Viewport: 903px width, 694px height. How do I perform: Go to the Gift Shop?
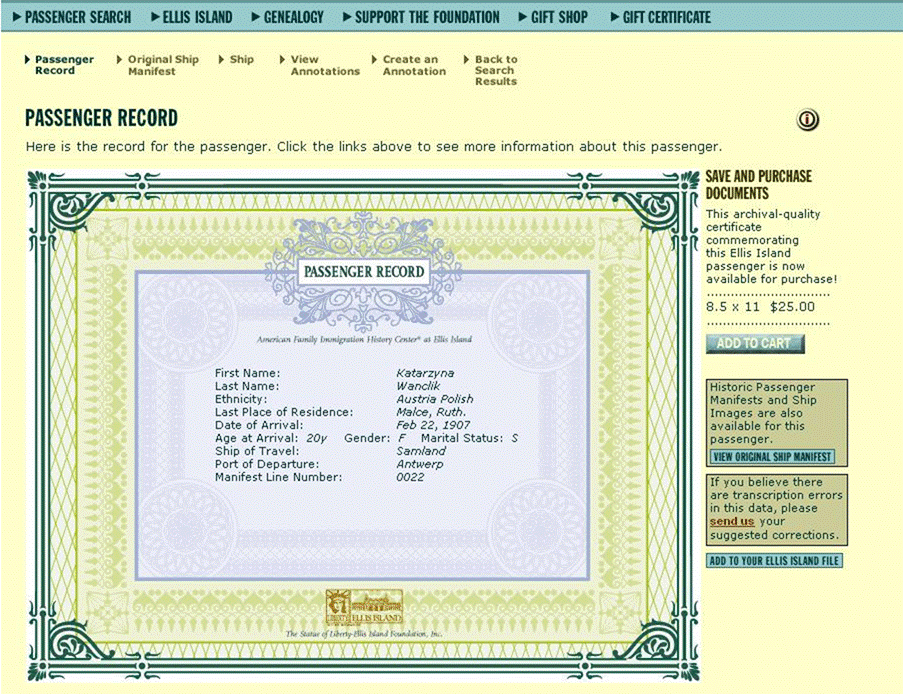tap(553, 17)
